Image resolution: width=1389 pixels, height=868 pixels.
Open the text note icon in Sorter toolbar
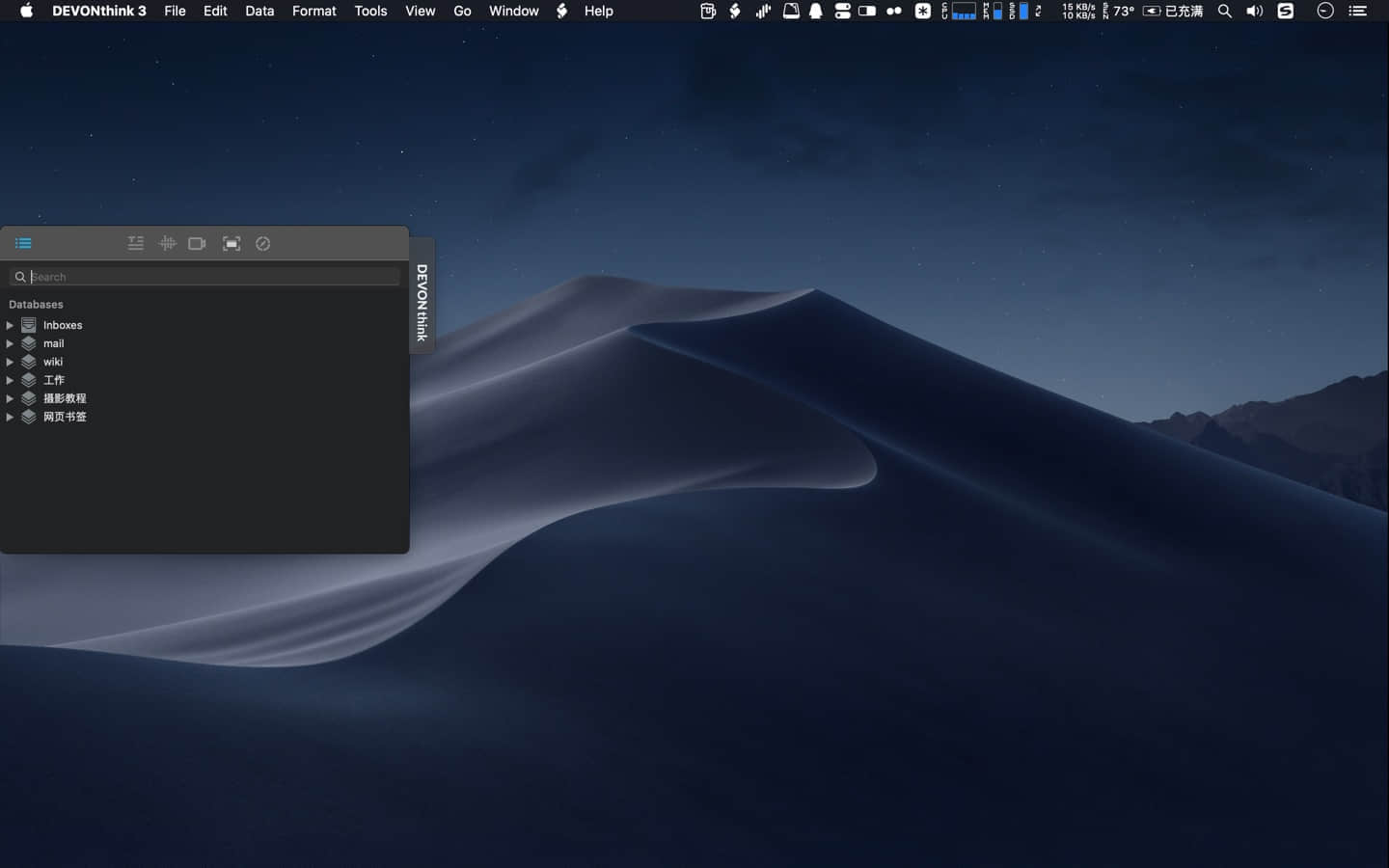pos(136,243)
